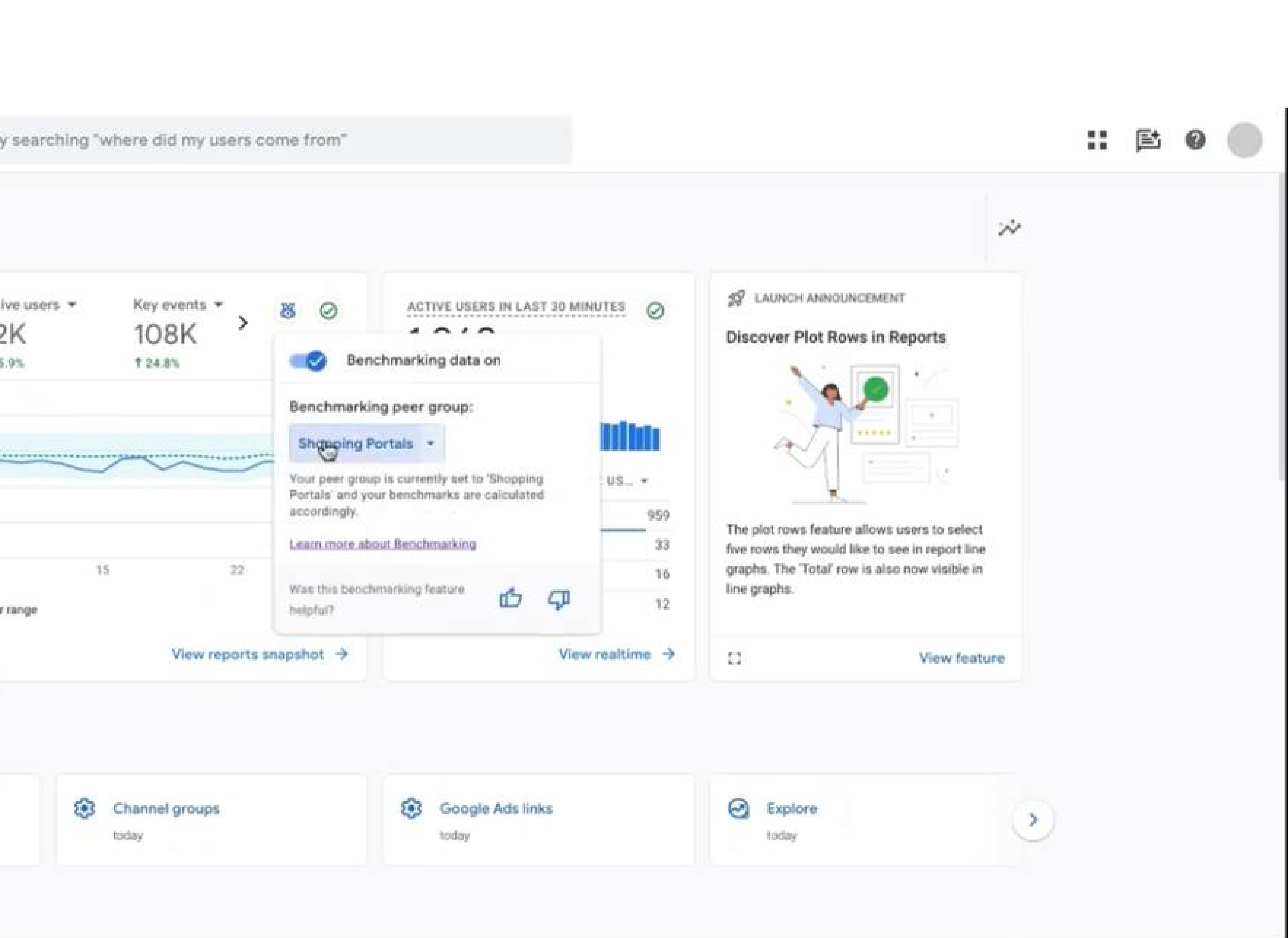The height and width of the screenshot is (938, 1288).
Task: Click the 33 value in realtime table
Action: point(662,545)
